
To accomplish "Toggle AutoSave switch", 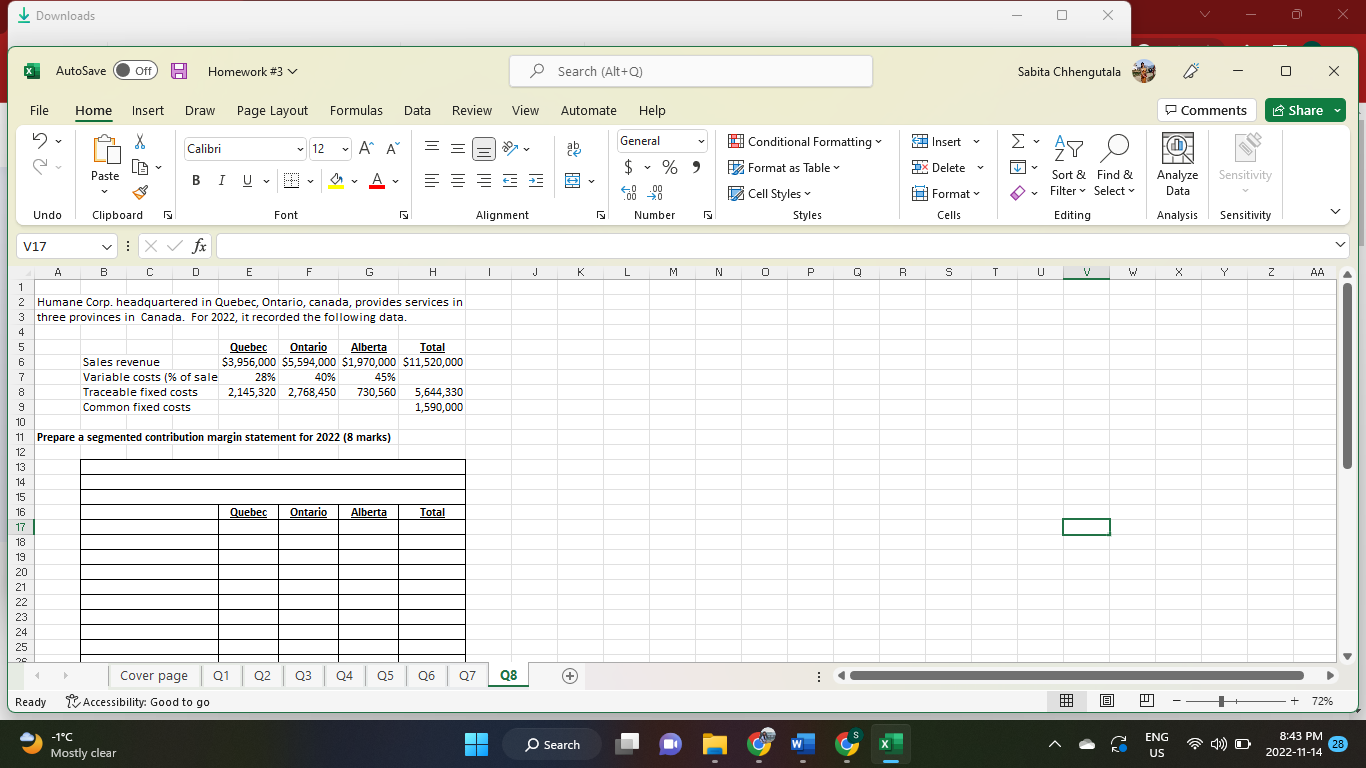I will click(135, 71).
